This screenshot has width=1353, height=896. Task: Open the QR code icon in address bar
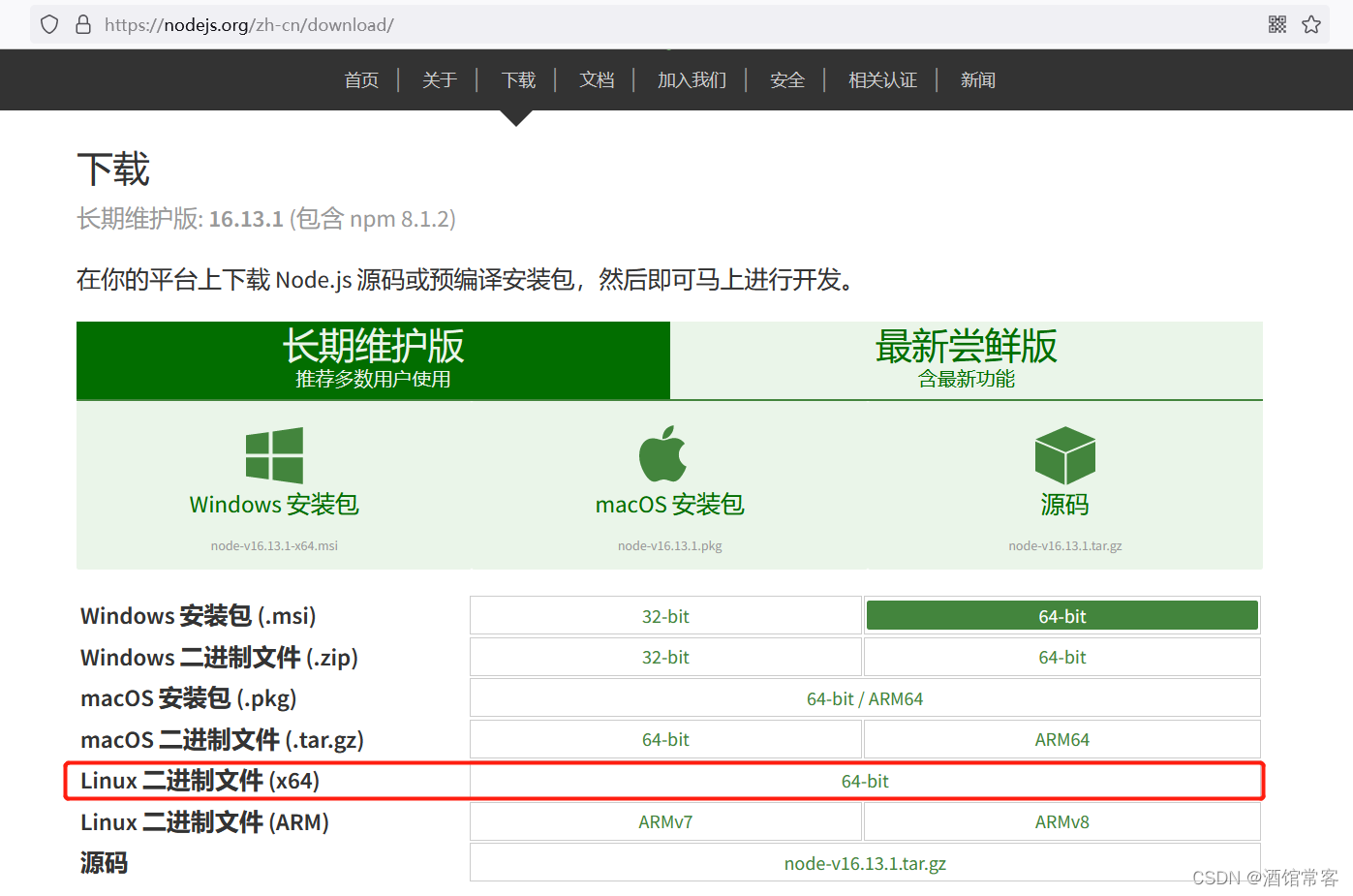pos(1276,24)
